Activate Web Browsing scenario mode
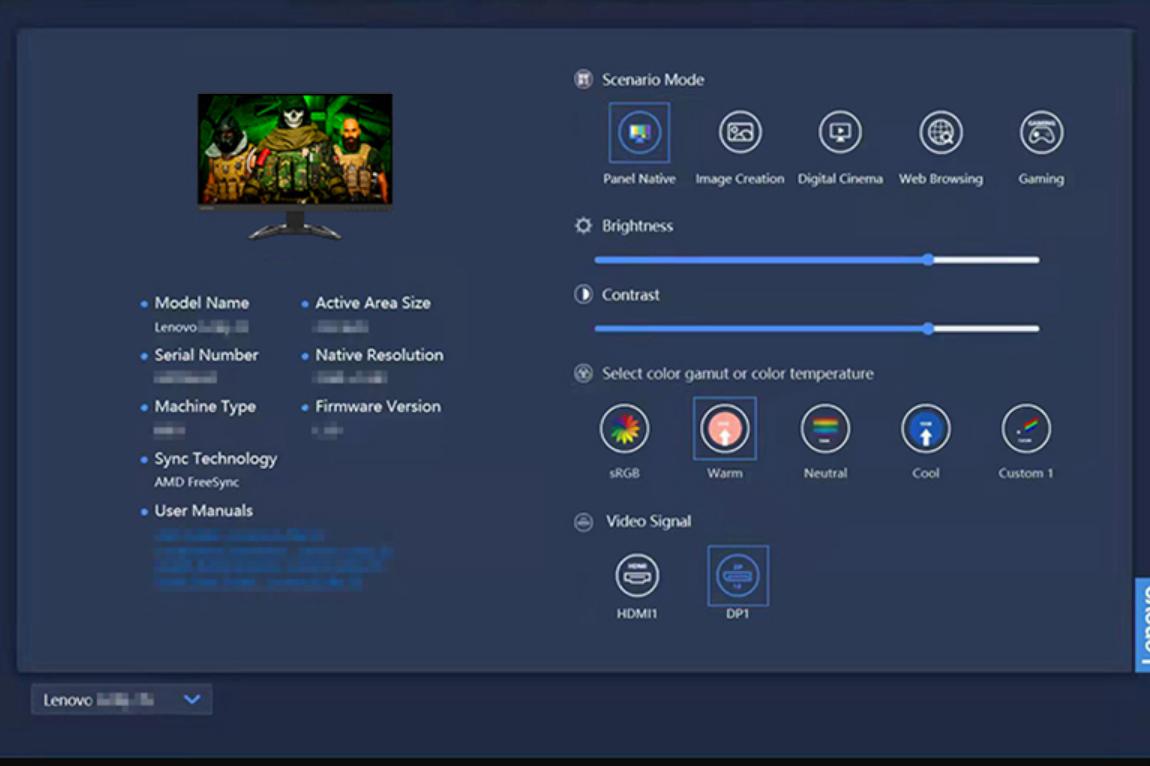The height and width of the screenshot is (766, 1150). point(941,133)
